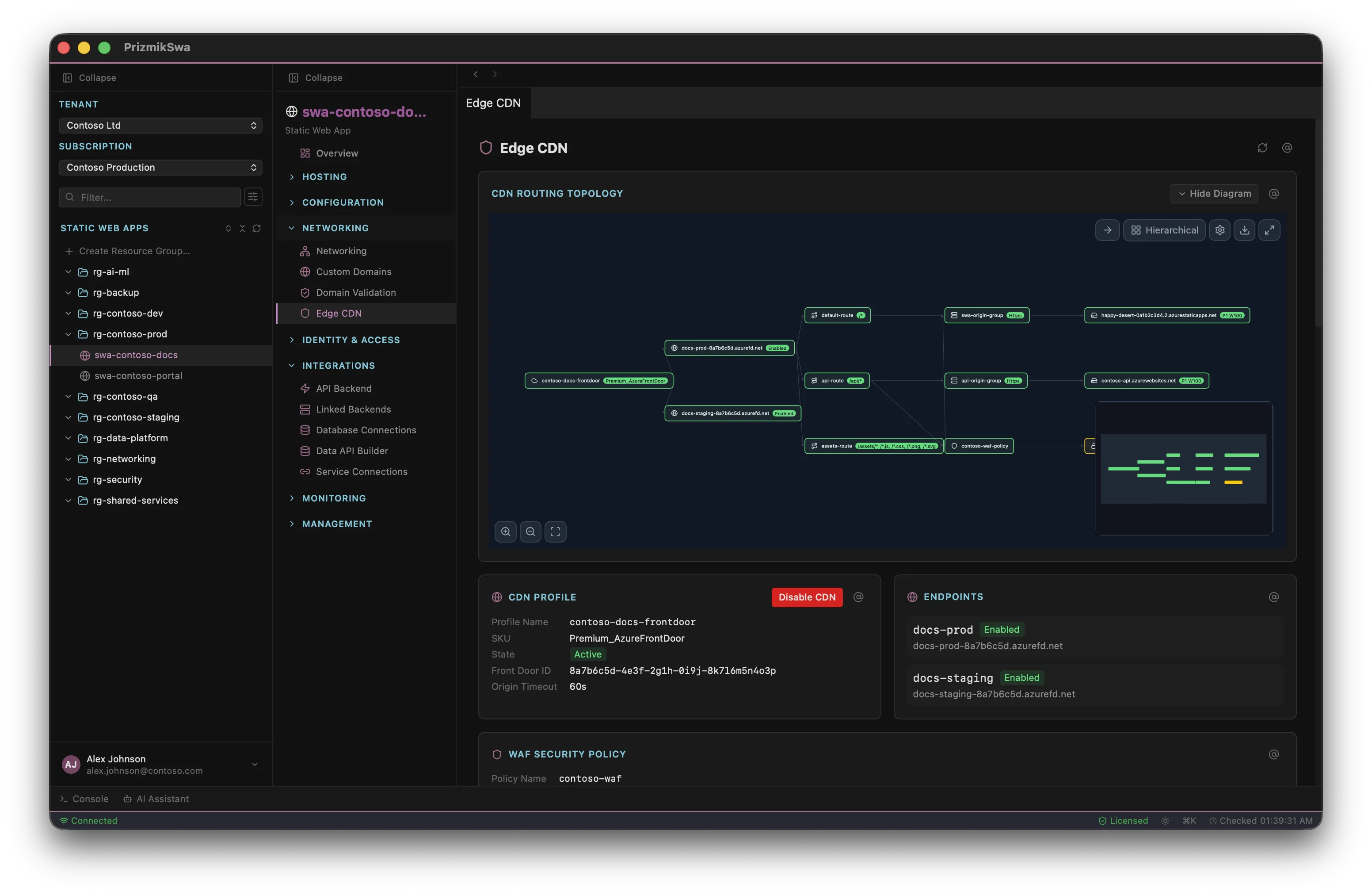Fit diagram to view icon
Image resolution: width=1372 pixels, height=895 pixels.
click(x=555, y=532)
